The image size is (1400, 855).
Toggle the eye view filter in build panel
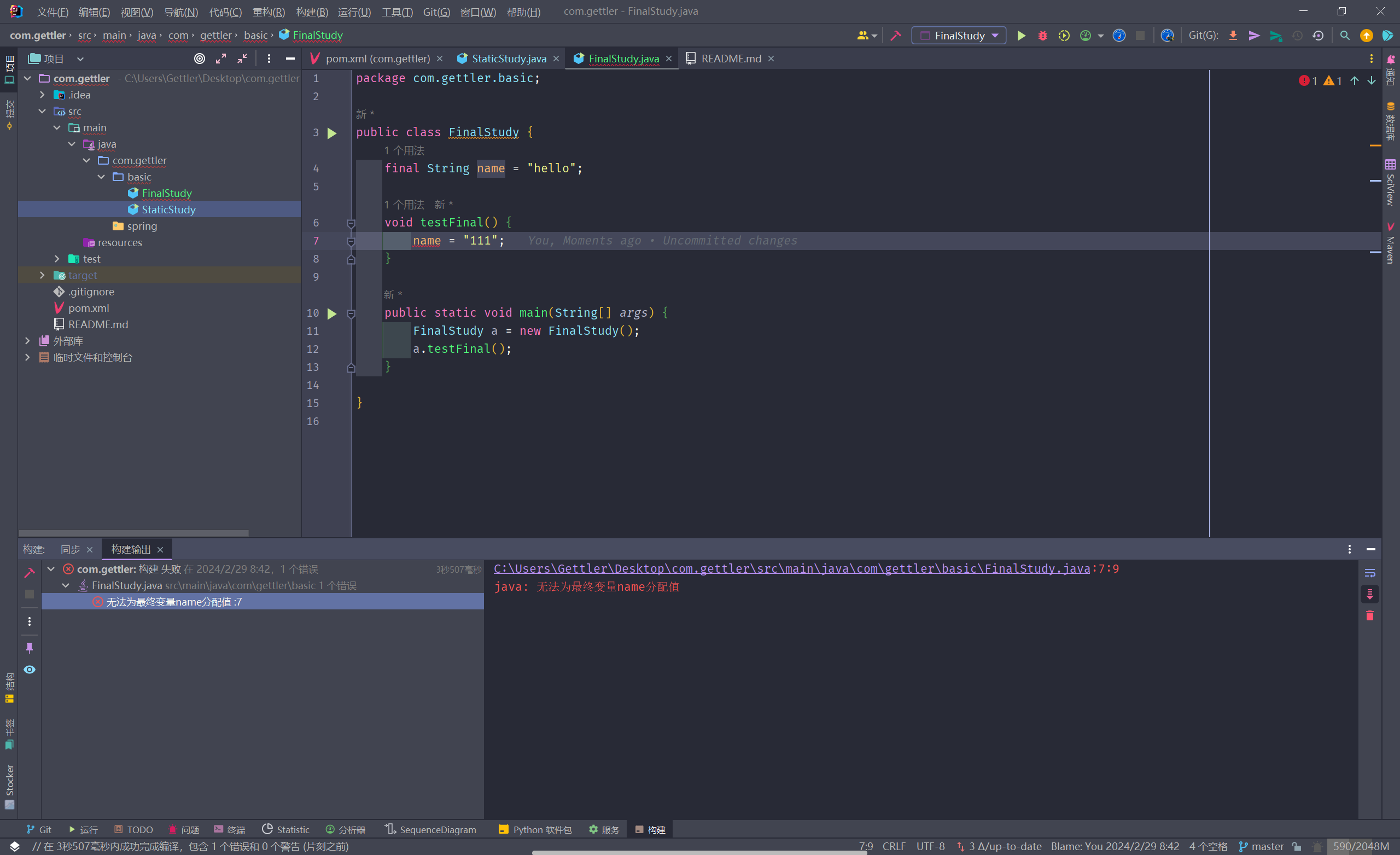click(30, 670)
